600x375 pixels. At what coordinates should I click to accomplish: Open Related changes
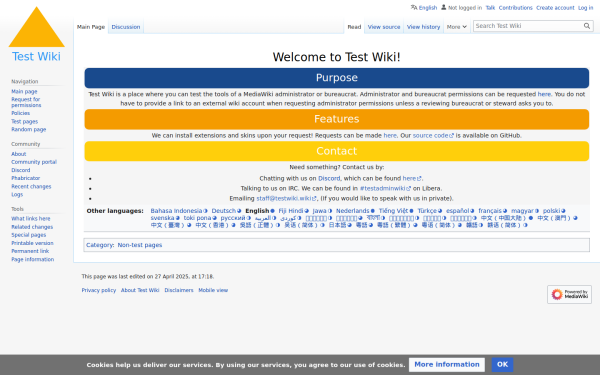(x=32, y=227)
